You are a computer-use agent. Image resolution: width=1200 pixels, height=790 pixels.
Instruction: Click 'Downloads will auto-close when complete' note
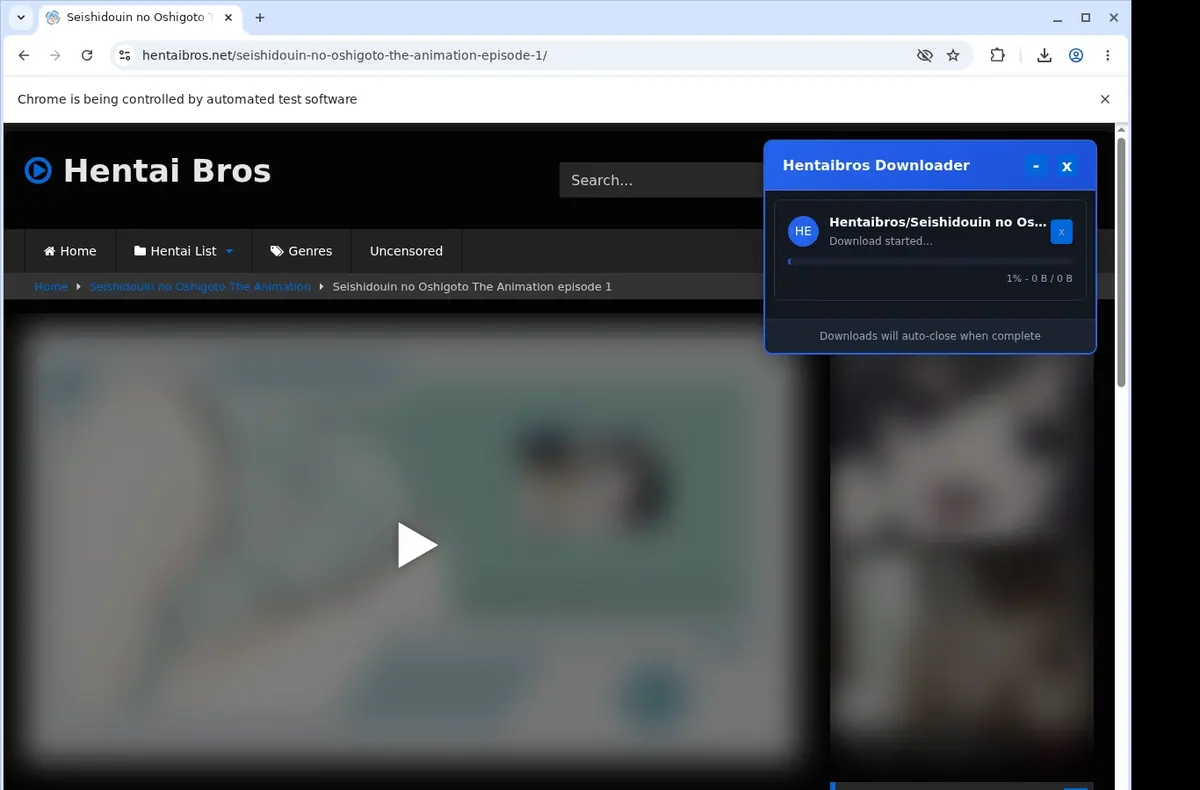[x=930, y=336]
